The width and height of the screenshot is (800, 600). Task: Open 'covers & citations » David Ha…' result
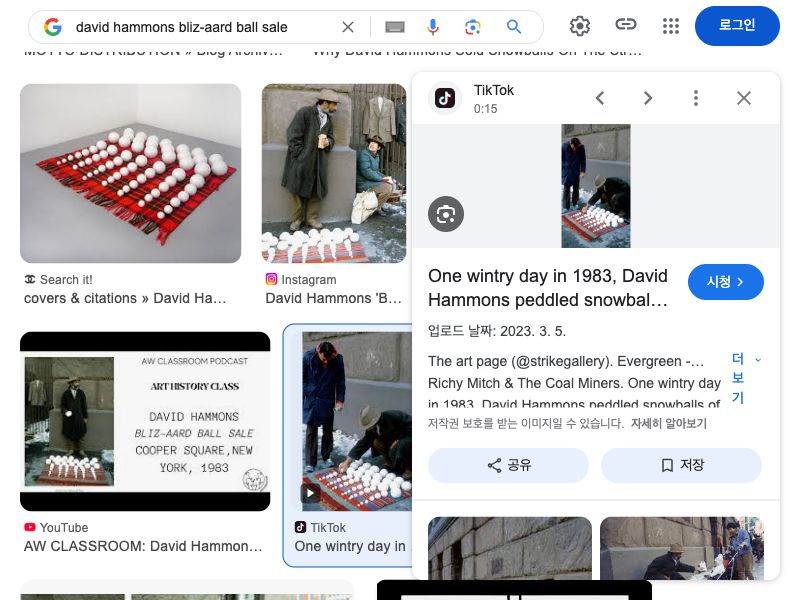point(125,298)
